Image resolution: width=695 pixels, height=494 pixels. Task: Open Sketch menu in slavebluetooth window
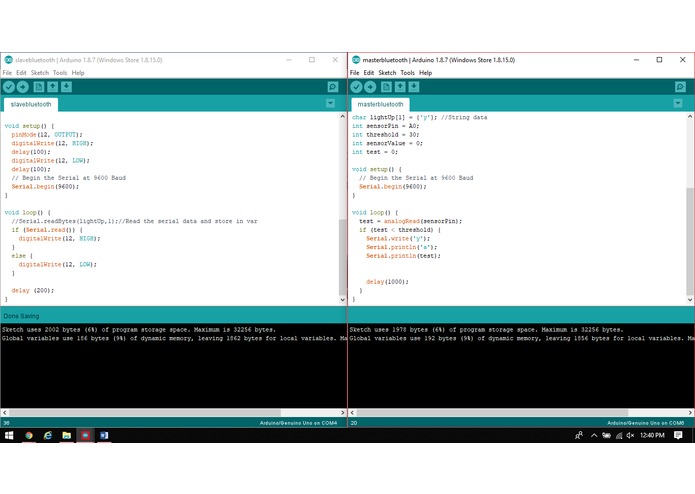pos(39,73)
